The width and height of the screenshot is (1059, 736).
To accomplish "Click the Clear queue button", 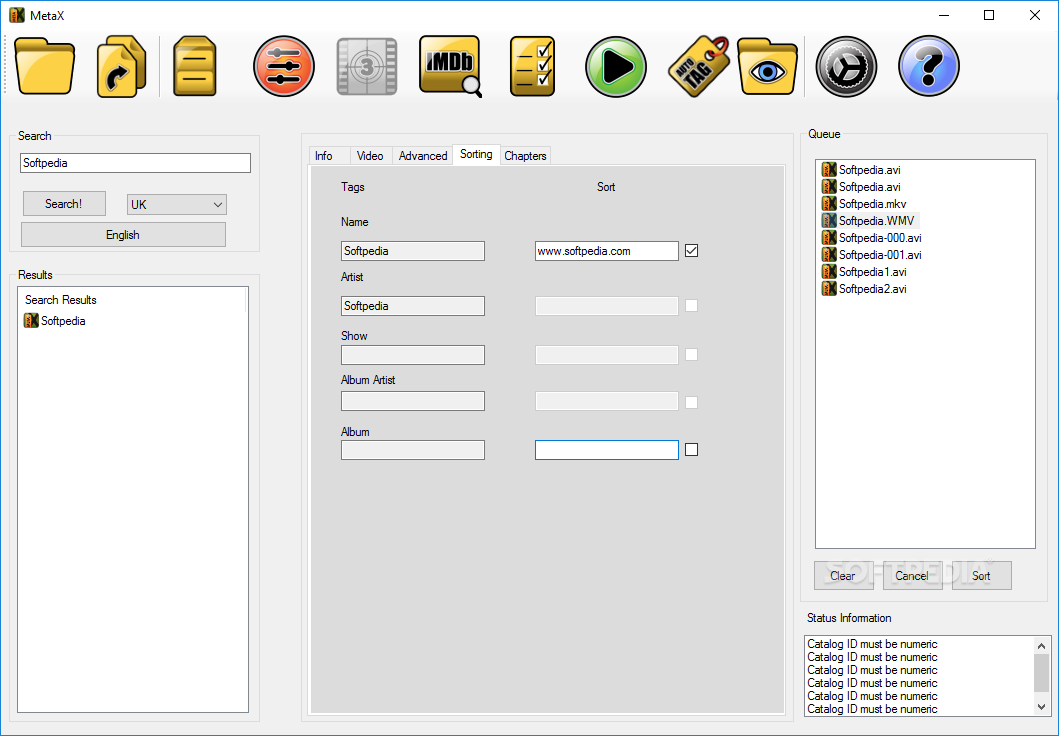I will 844,575.
